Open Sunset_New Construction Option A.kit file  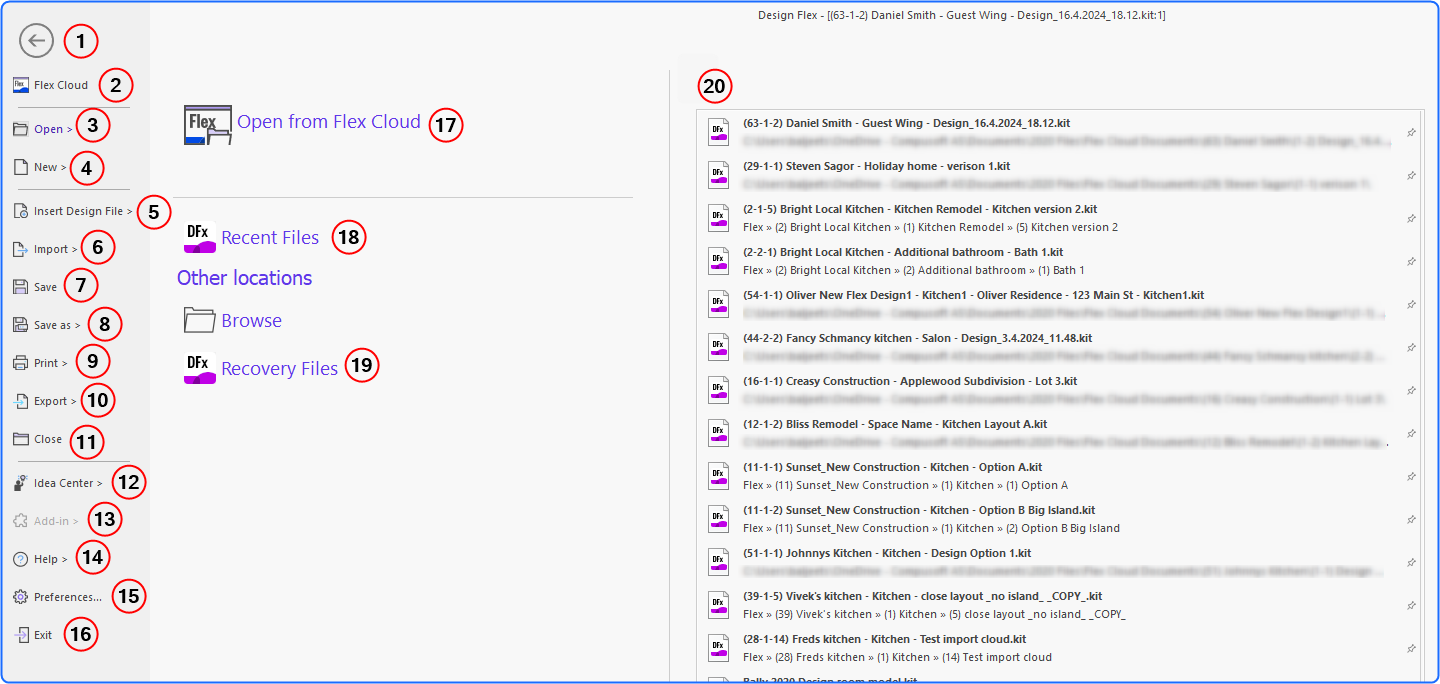(x=892, y=467)
